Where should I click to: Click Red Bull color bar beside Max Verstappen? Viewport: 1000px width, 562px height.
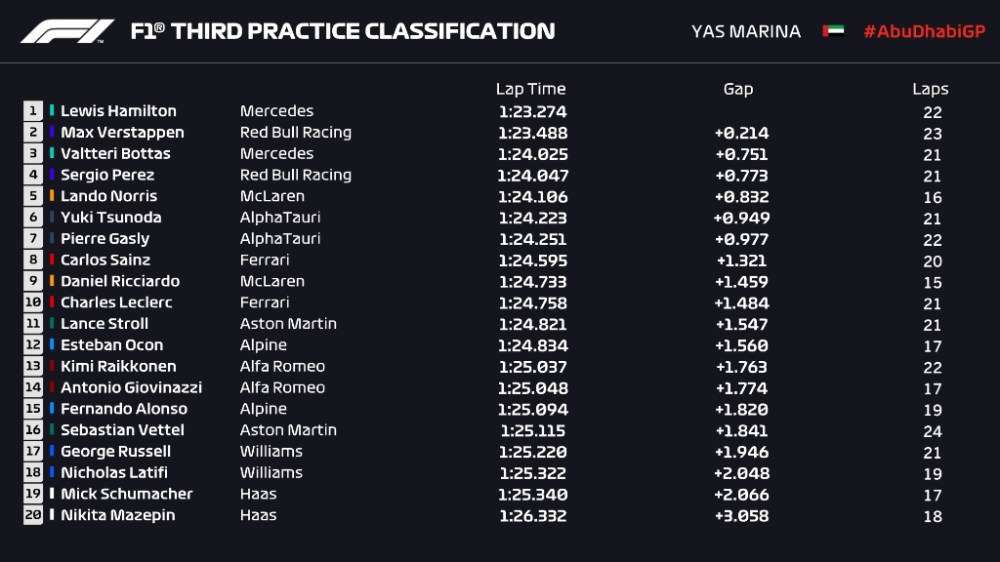click(x=52, y=132)
